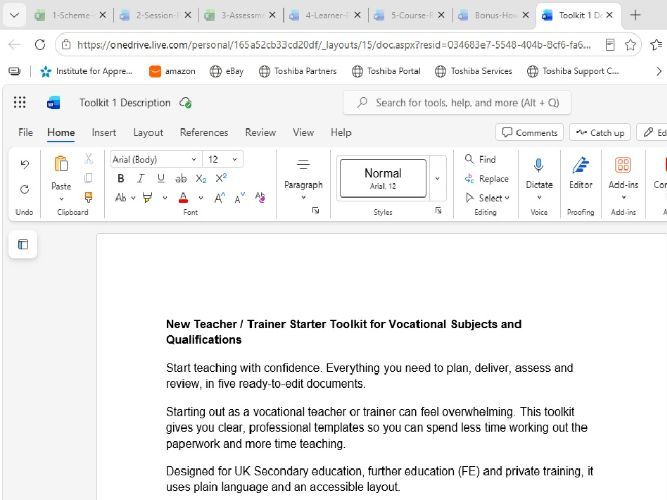667x500 pixels.
Task: Click the Word app logo icon
Action: pos(54,103)
